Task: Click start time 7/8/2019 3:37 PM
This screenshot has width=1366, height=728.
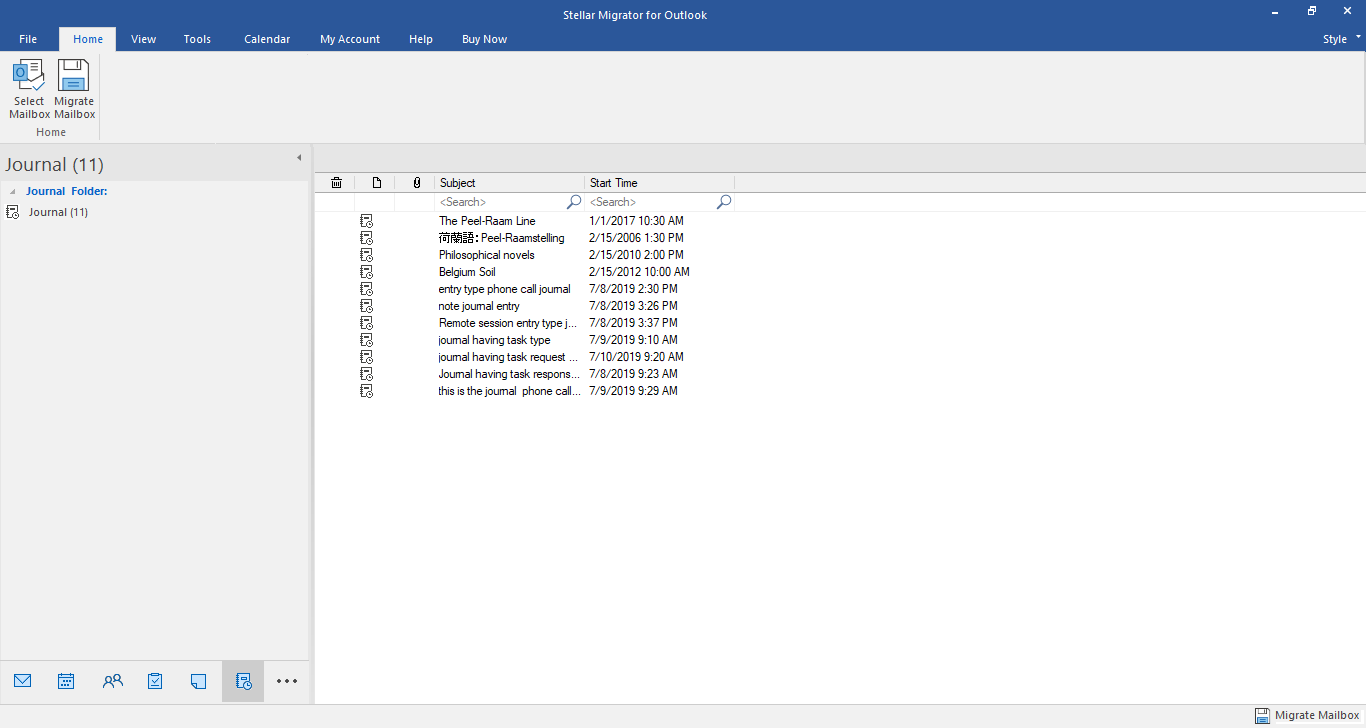Action: click(x=634, y=323)
